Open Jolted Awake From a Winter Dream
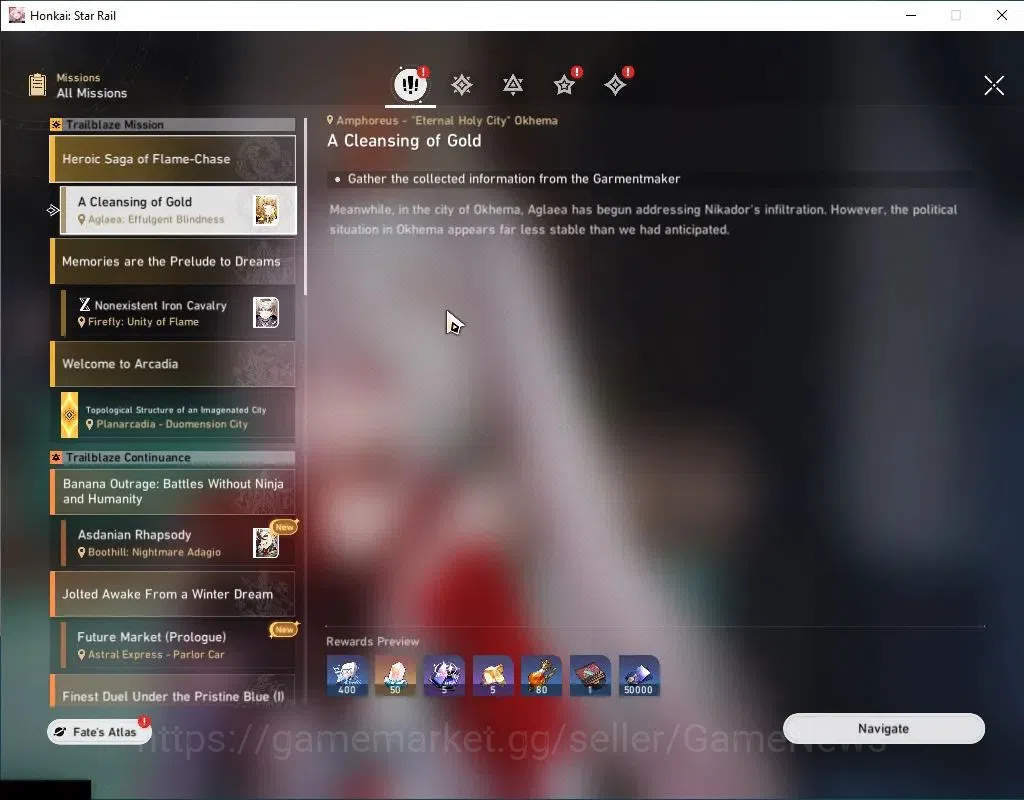 [173, 594]
